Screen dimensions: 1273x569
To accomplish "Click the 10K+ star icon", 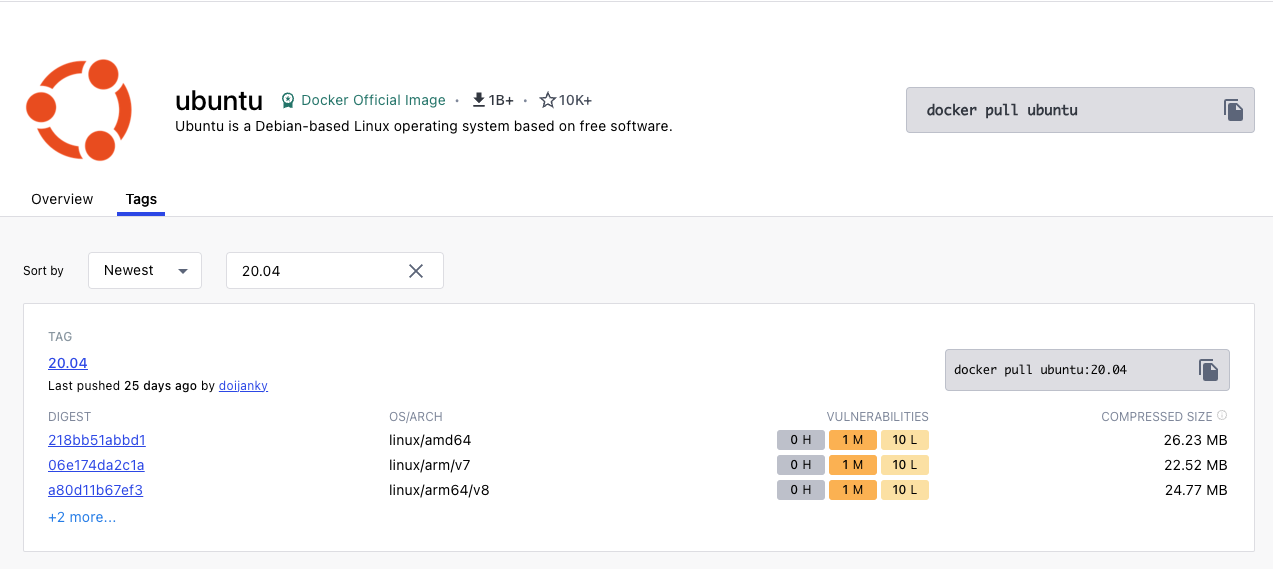I will click(x=547, y=100).
